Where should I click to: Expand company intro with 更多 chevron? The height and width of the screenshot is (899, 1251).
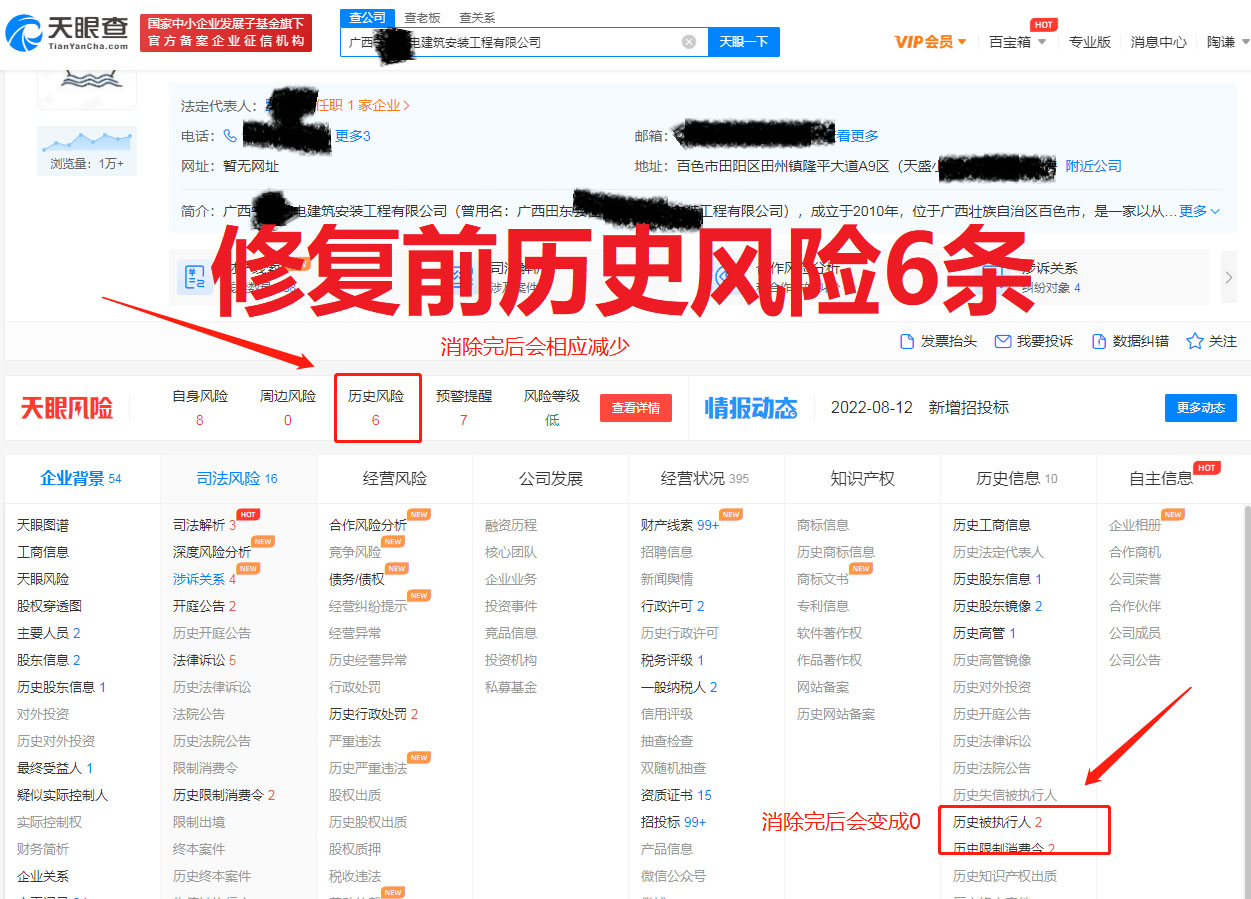click(x=1200, y=211)
